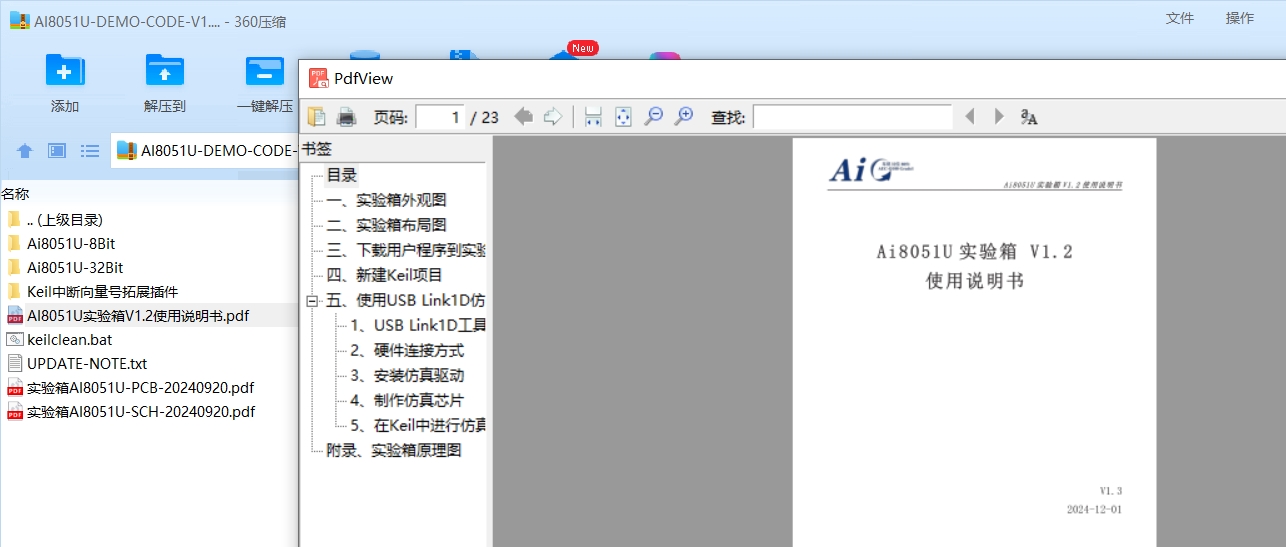Open bookmark 三、下载用户程序到实验
The height and width of the screenshot is (547, 1286).
(x=406, y=250)
